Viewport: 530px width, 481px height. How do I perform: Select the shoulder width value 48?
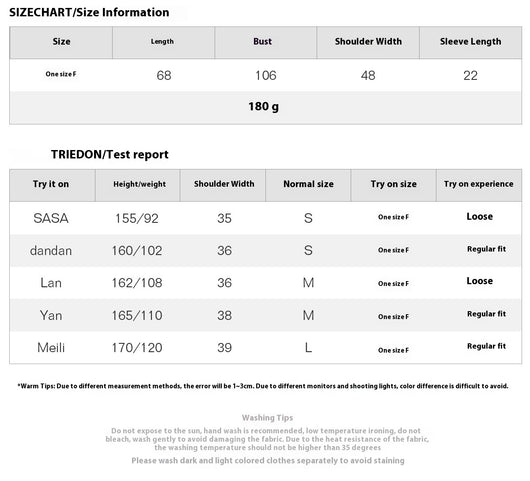pos(368,75)
